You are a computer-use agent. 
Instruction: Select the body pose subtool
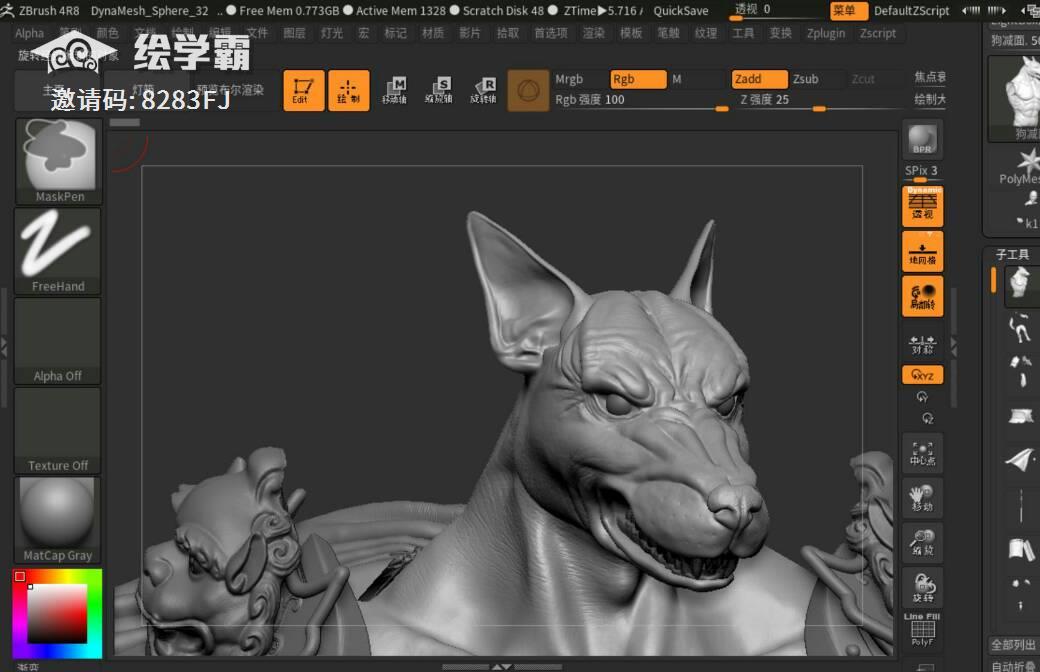tap(1021, 330)
